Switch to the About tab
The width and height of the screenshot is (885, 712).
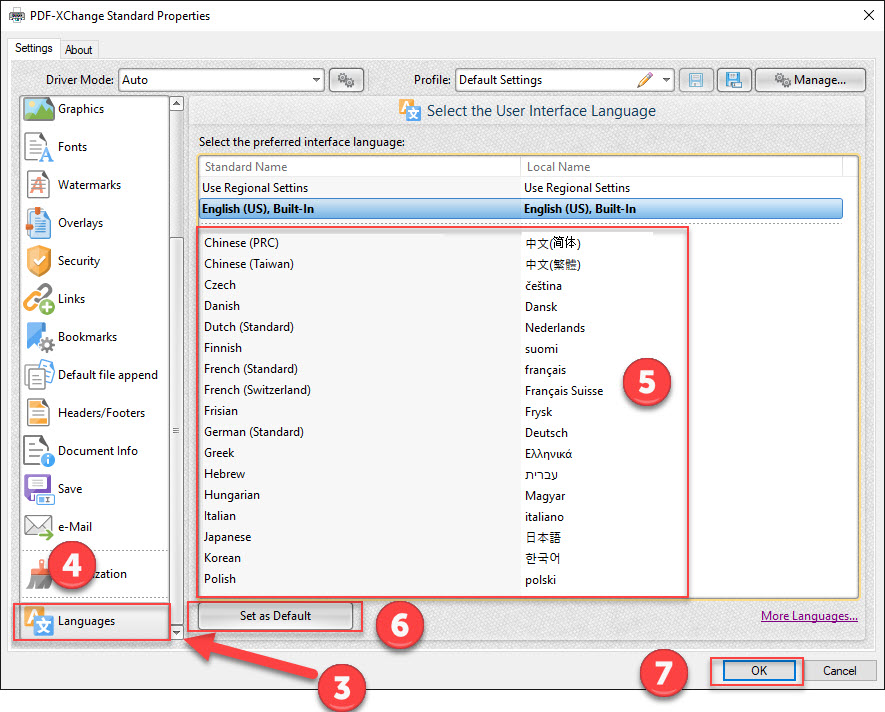[78, 50]
